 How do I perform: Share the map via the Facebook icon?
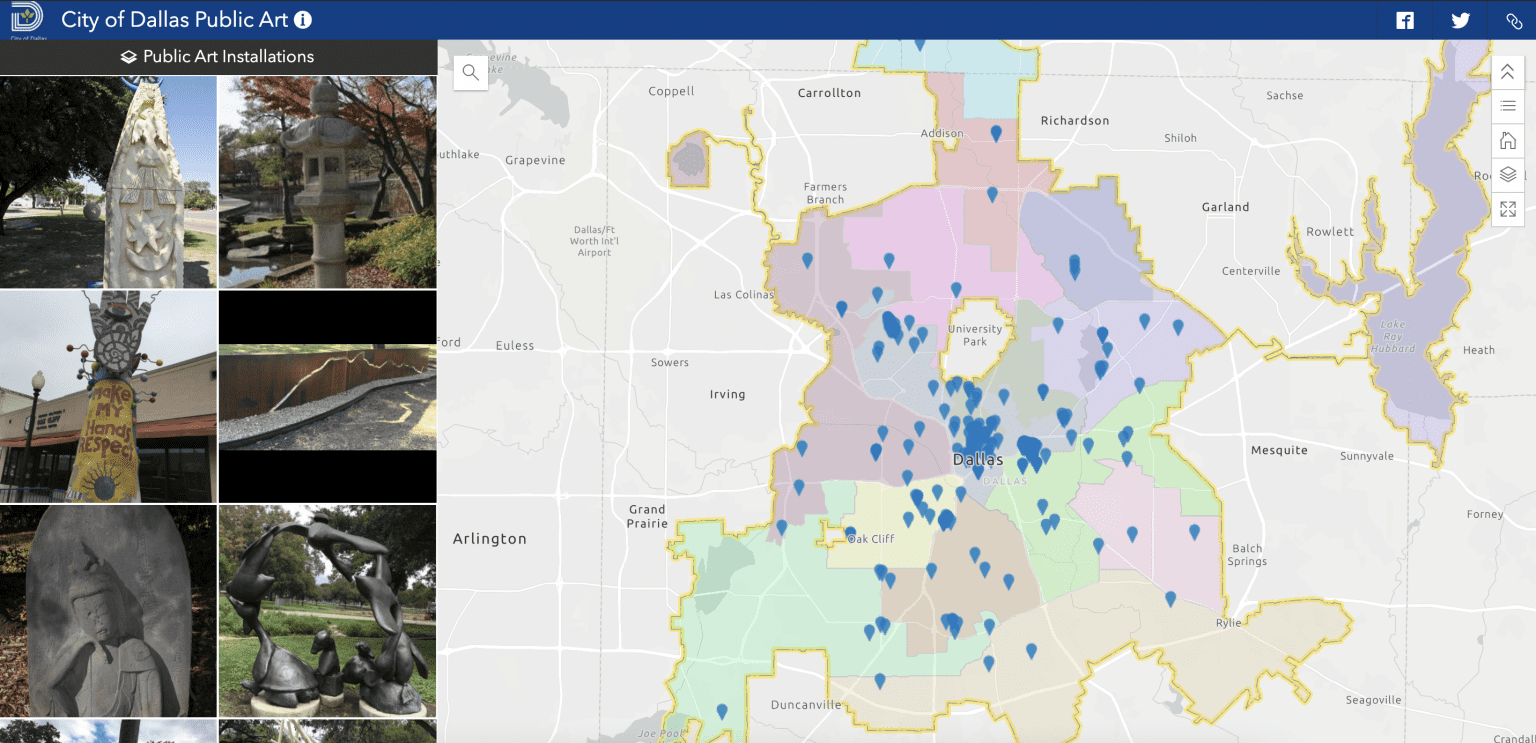1404,20
